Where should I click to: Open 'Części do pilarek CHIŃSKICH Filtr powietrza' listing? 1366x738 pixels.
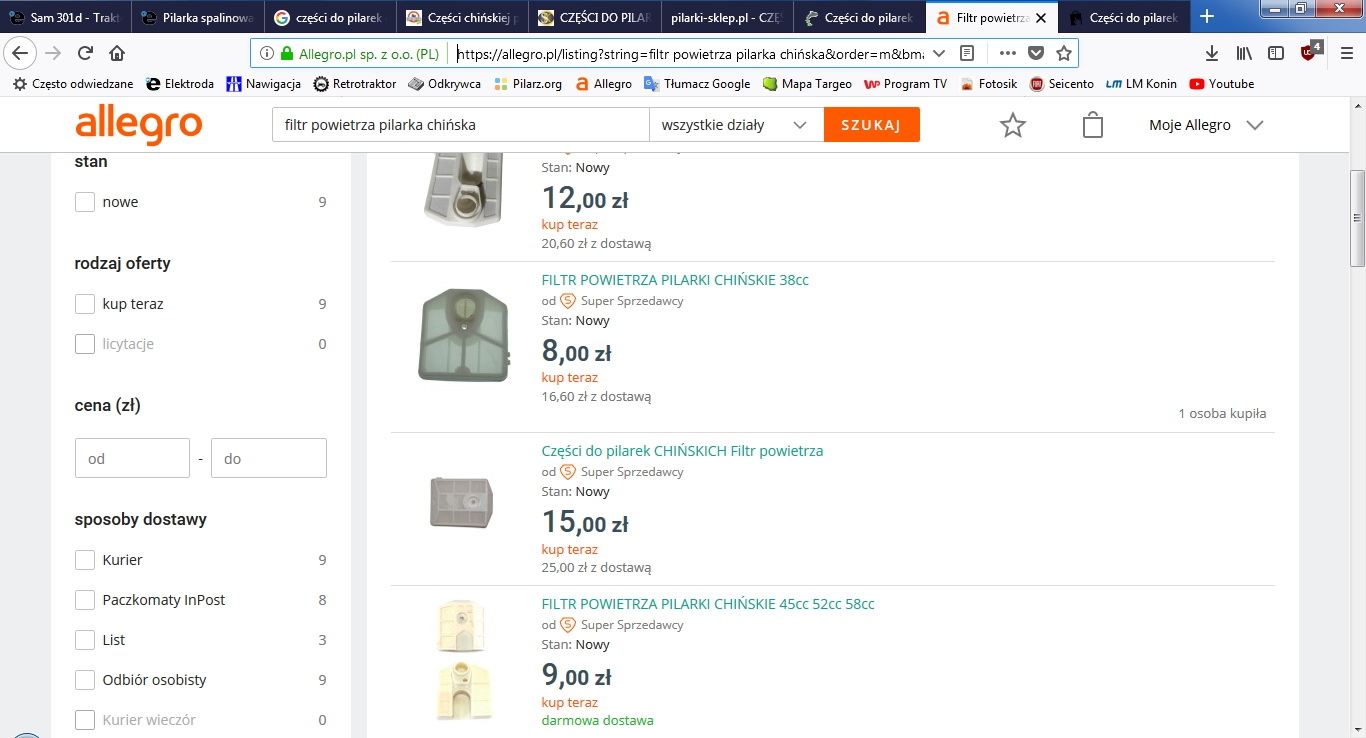pos(682,451)
